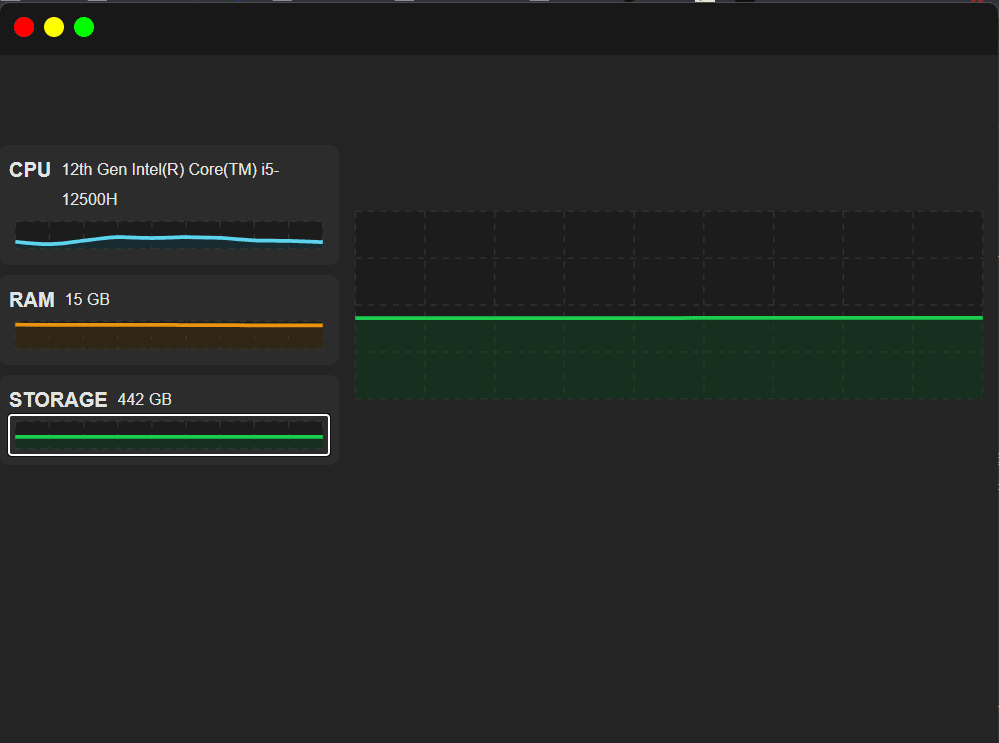Screen dimensions: 999x743
Task: Close the window with the red button
Action: pos(24,27)
